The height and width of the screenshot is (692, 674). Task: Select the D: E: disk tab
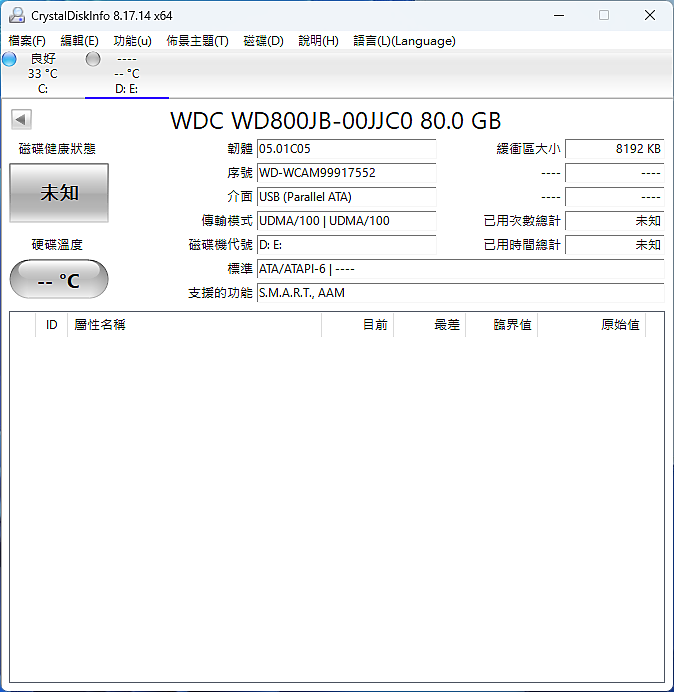127,74
